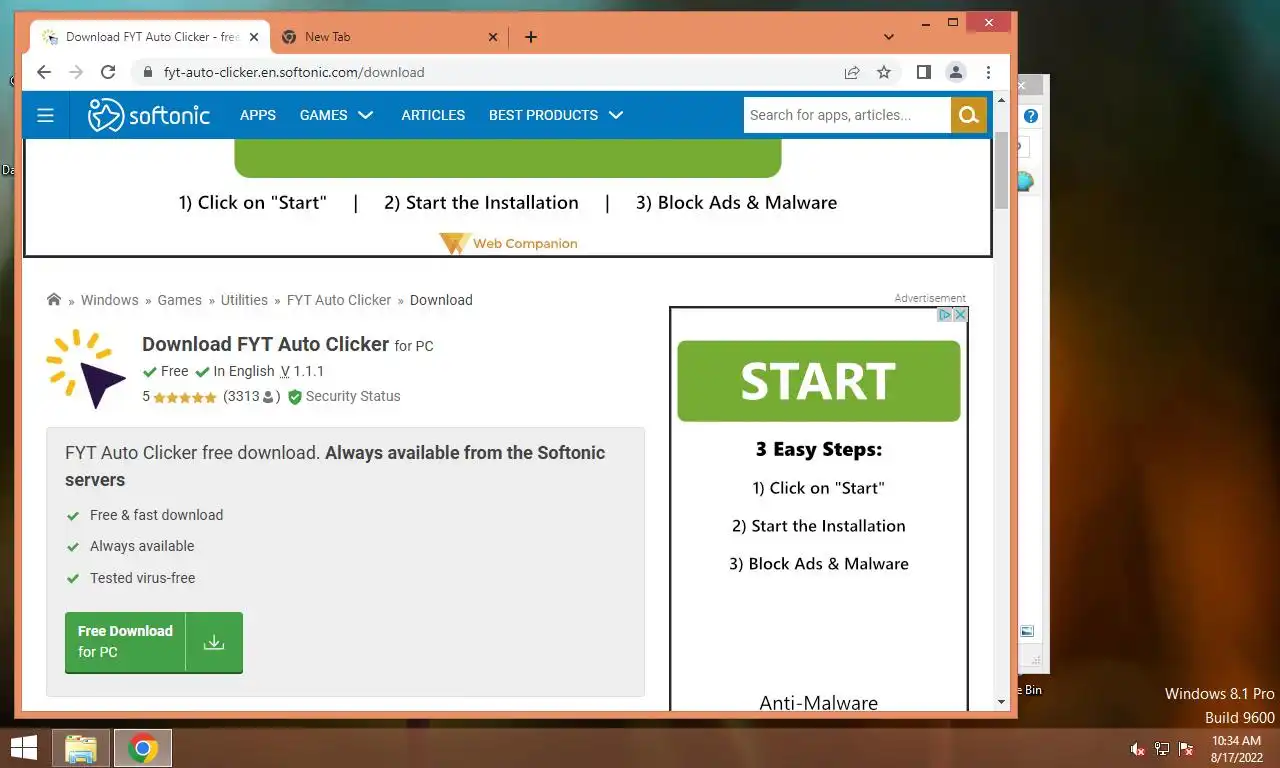The height and width of the screenshot is (768, 1280).
Task: Click the Action Center flag tray icon
Action: point(1187,749)
